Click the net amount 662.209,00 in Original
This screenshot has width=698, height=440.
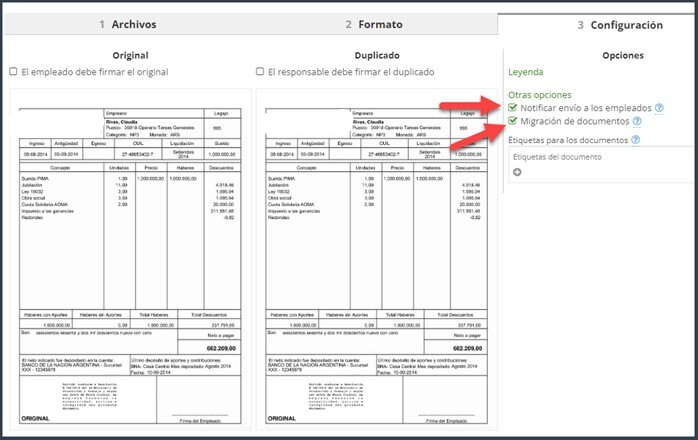click(x=221, y=348)
